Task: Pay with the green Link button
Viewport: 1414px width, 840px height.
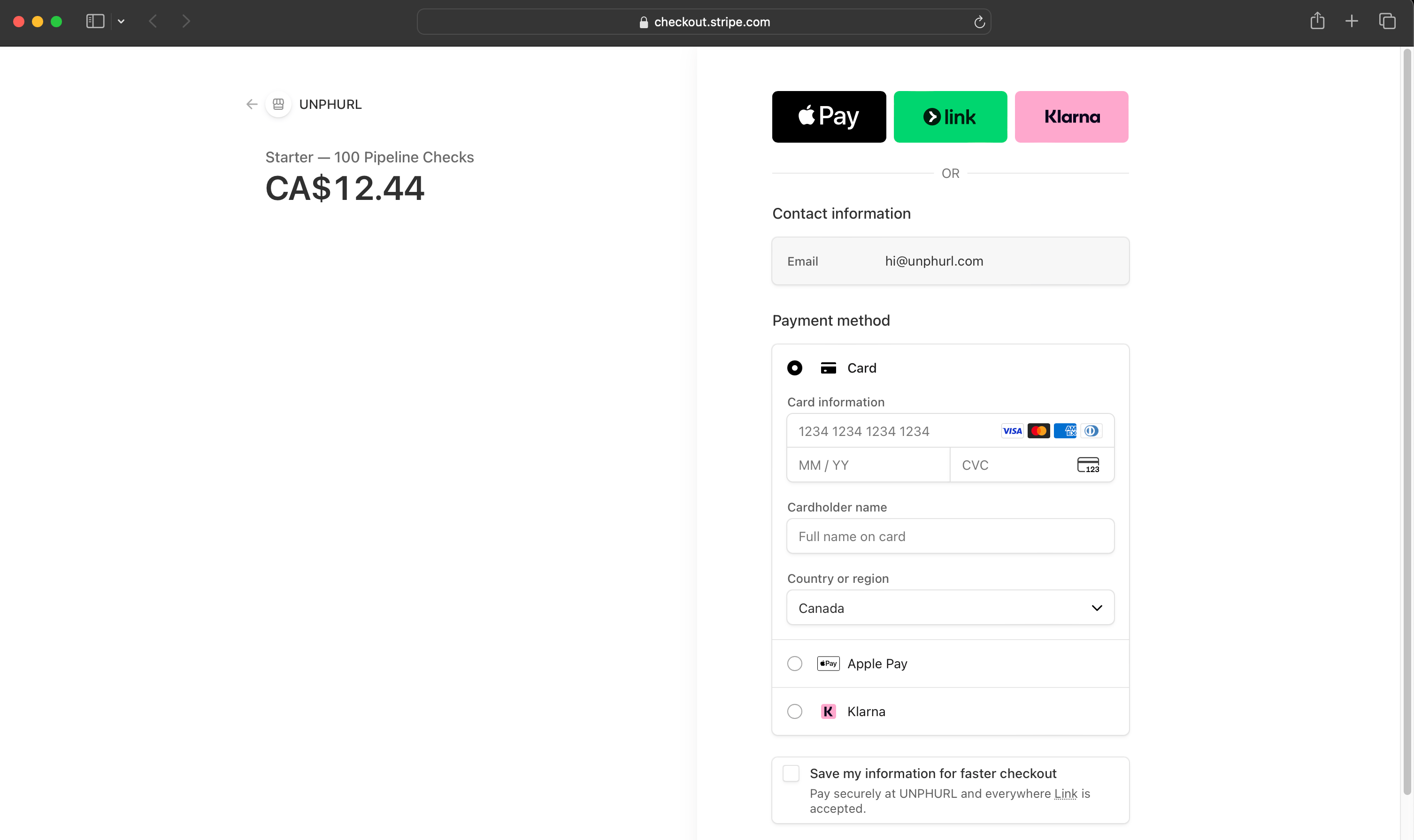Action: pos(950,116)
